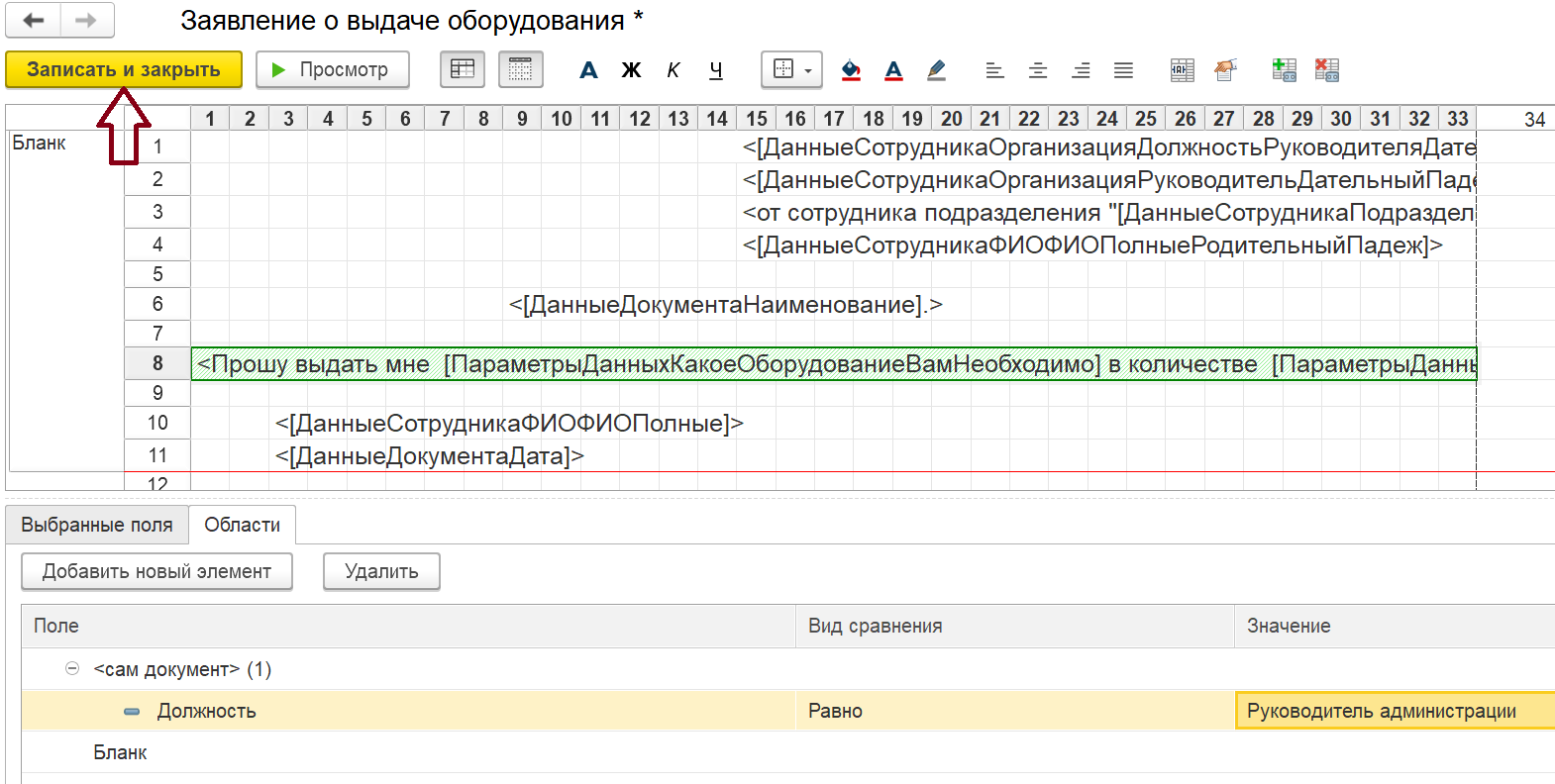The height and width of the screenshot is (784, 1555).
Task: Select row 10 header in the template
Action: (x=157, y=423)
